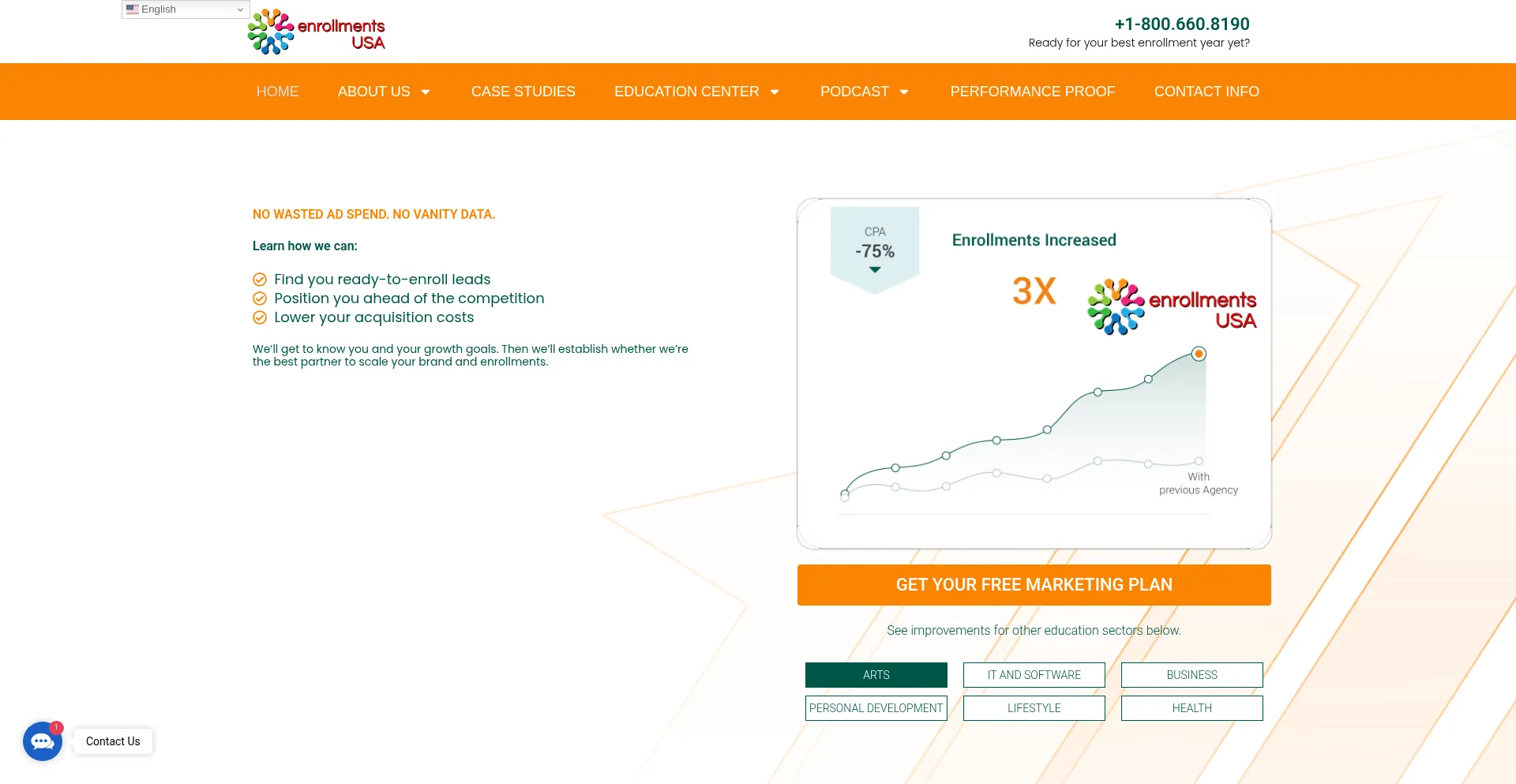This screenshot has height=784, width=1516.
Task: Click the highlighted orange peak chart point
Action: click(1199, 354)
